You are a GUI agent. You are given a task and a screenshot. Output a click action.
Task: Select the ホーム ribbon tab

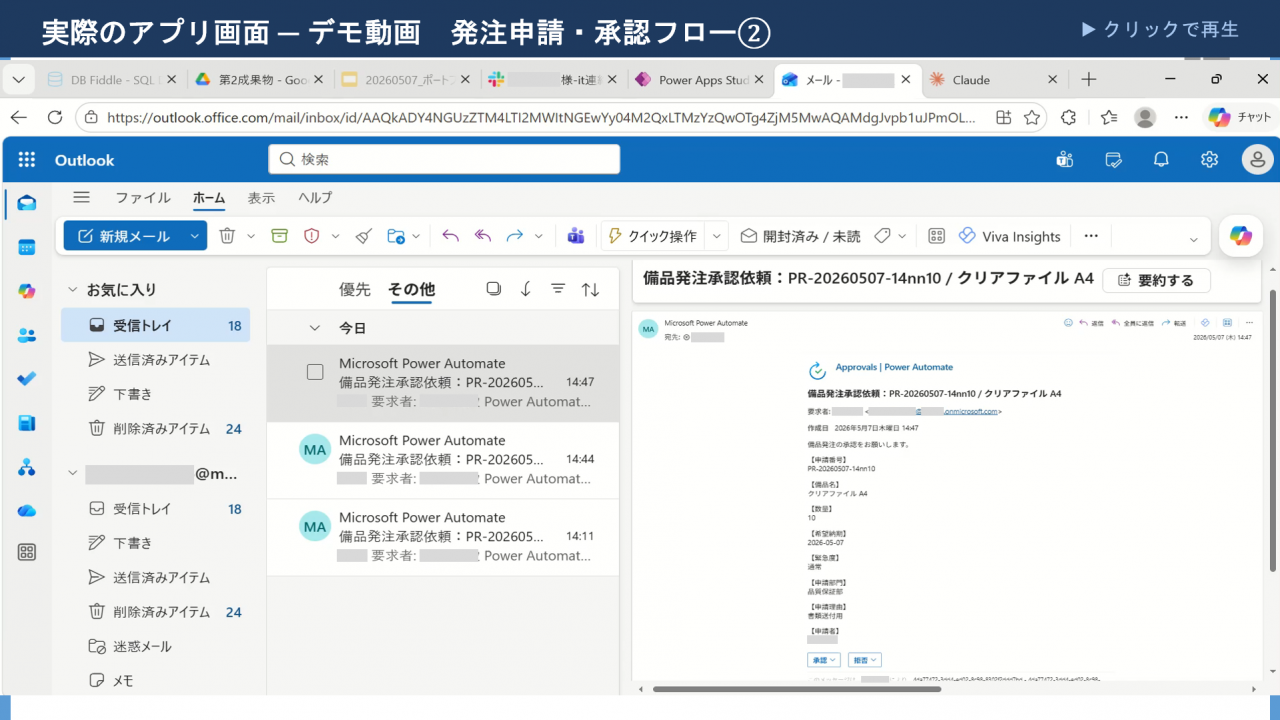pyautogui.click(x=209, y=198)
